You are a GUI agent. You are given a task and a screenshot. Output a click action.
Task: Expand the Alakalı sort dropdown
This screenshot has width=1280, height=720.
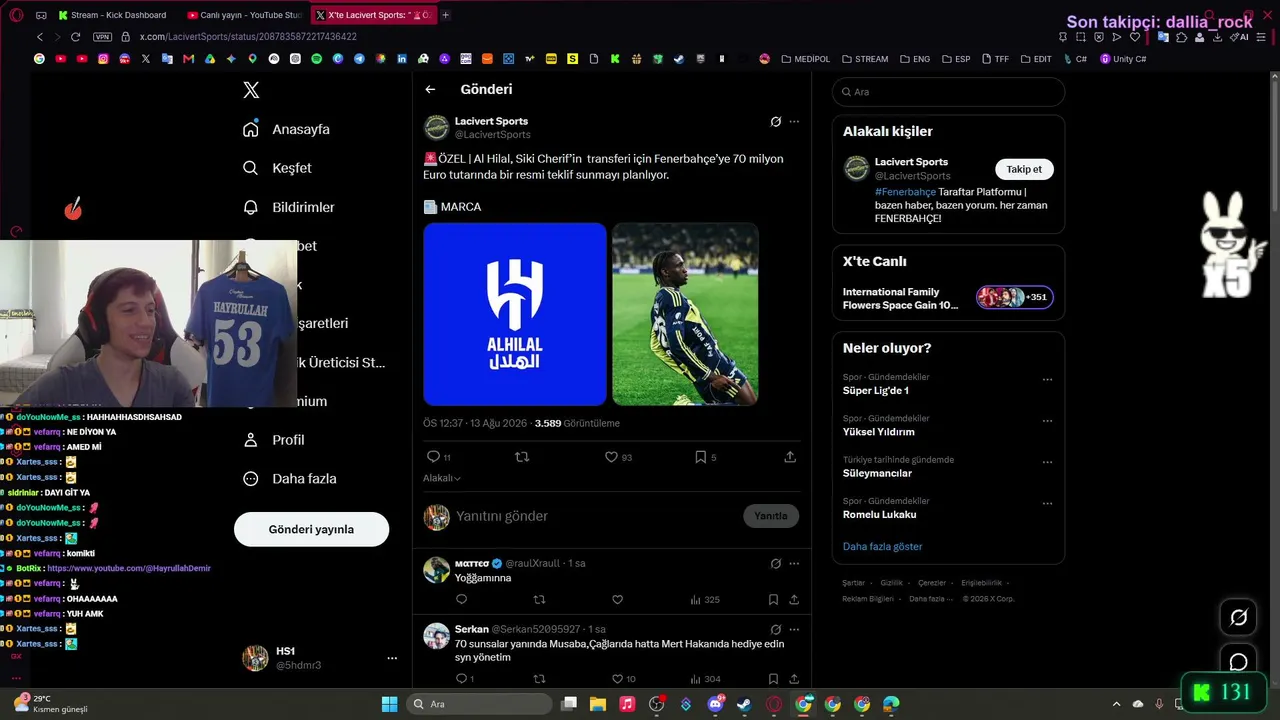(442, 478)
